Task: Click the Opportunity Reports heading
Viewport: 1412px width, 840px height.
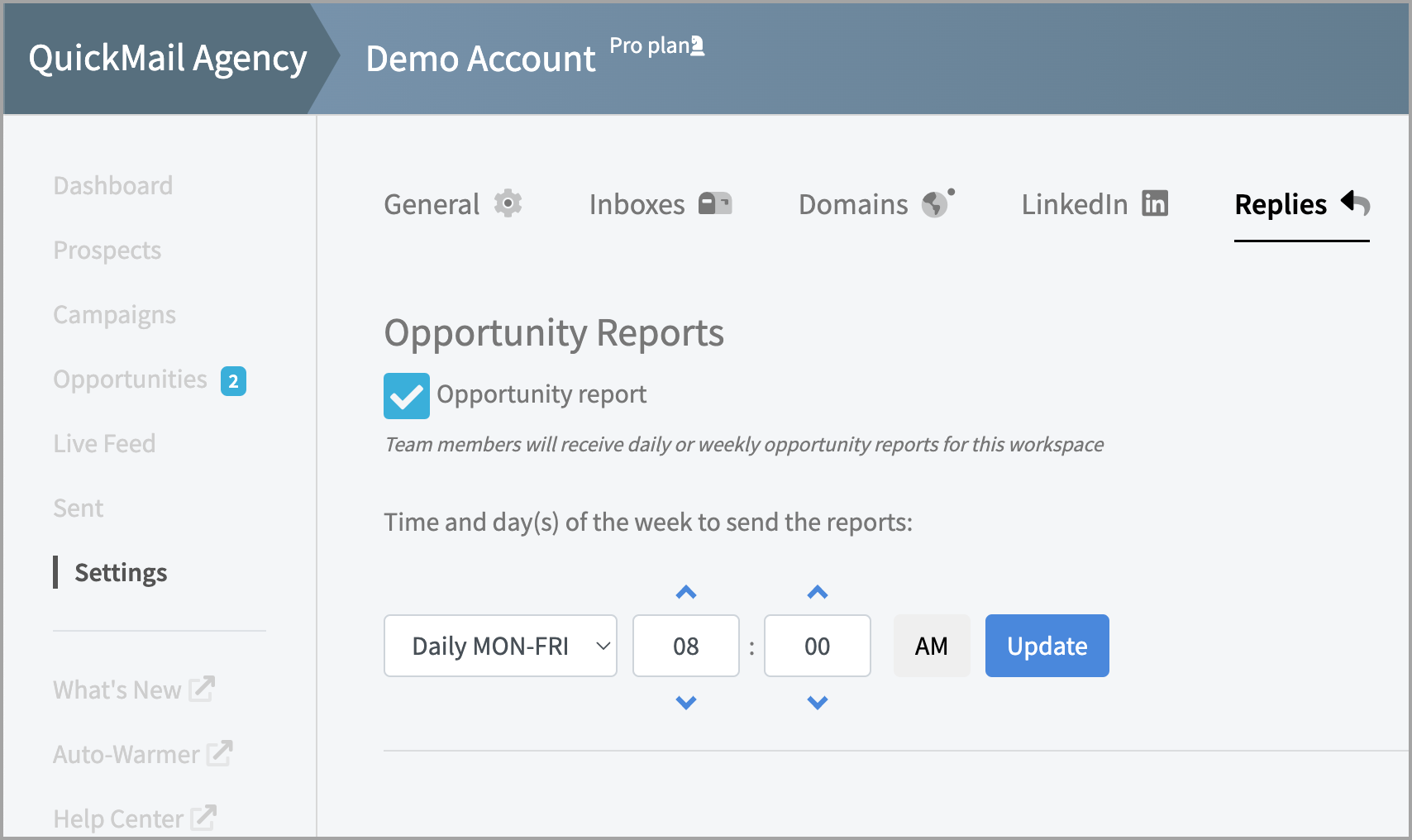Action: click(554, 333)
